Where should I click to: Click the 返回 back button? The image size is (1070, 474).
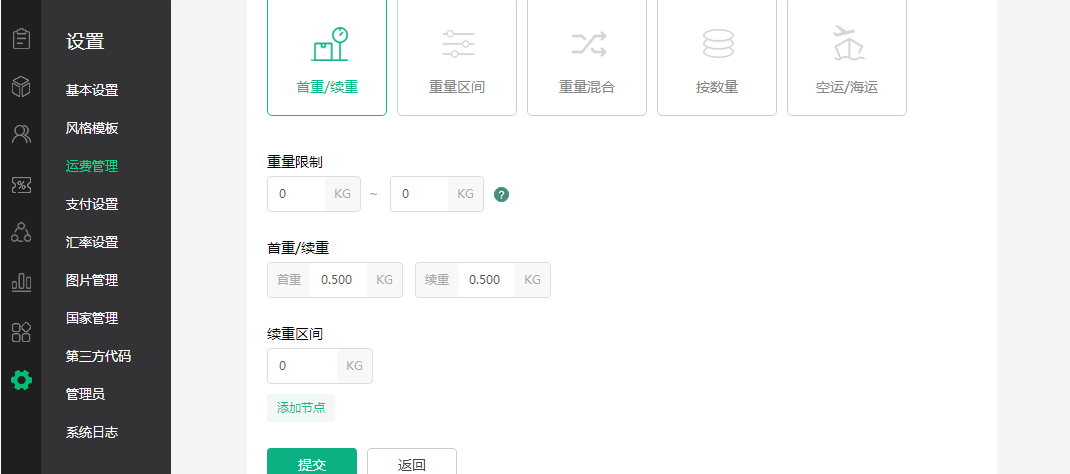[412, 463]
